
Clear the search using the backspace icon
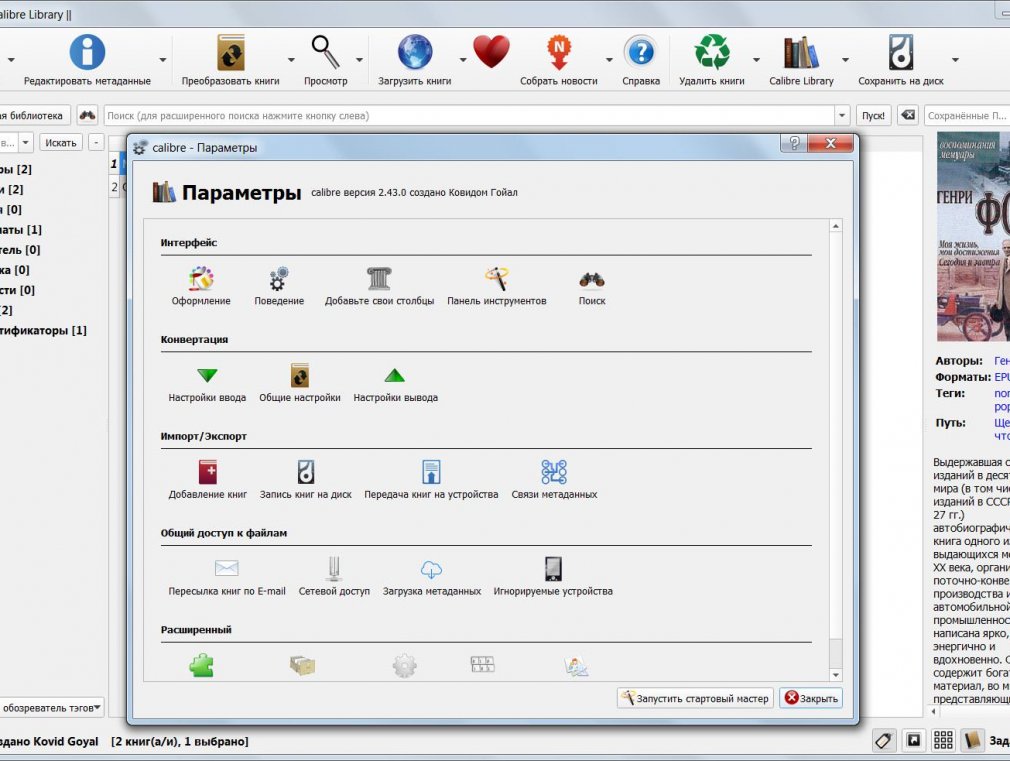[908, 115]
